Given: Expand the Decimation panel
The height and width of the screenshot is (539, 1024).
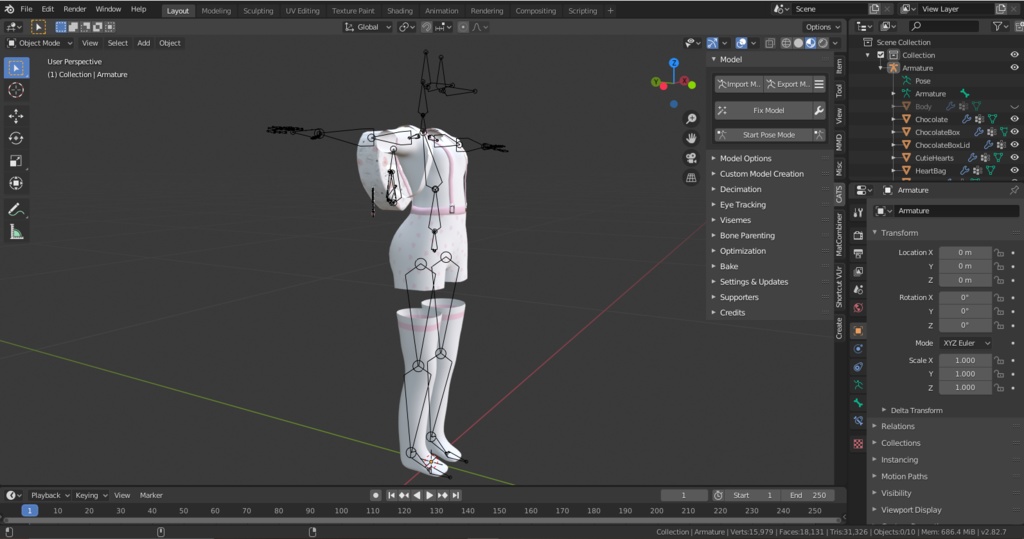Looking at the screenshot, I should click(740, 189).
